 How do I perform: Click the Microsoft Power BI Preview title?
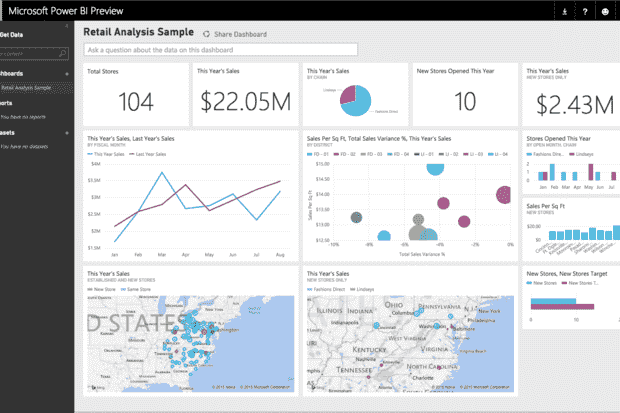[66, 11]
